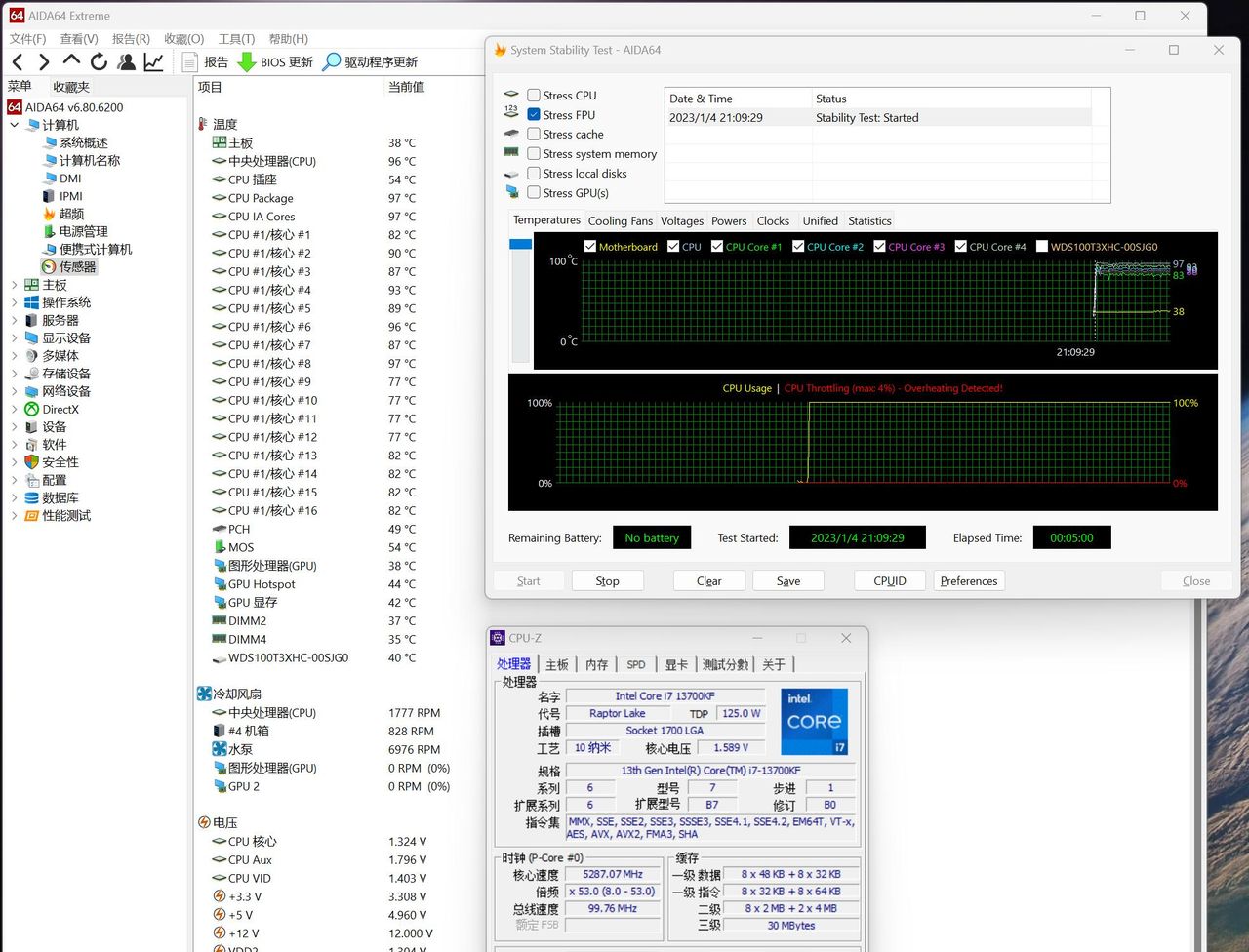Image resolution: width=1249 pixels, height=952 pixels.
Task: Select the 内存 tab in CPU-Z
Action: click(596, 665)
